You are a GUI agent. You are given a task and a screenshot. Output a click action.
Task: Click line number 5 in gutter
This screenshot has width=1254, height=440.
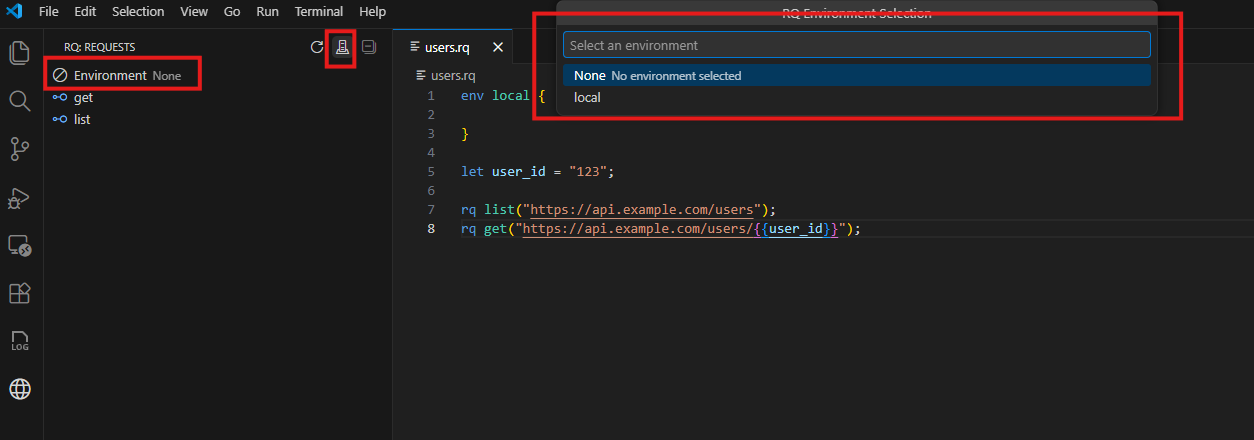coord(431,171)
